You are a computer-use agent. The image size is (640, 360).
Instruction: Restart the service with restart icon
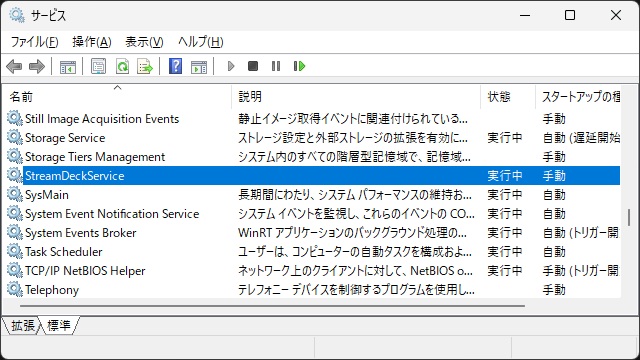[299, 66]
